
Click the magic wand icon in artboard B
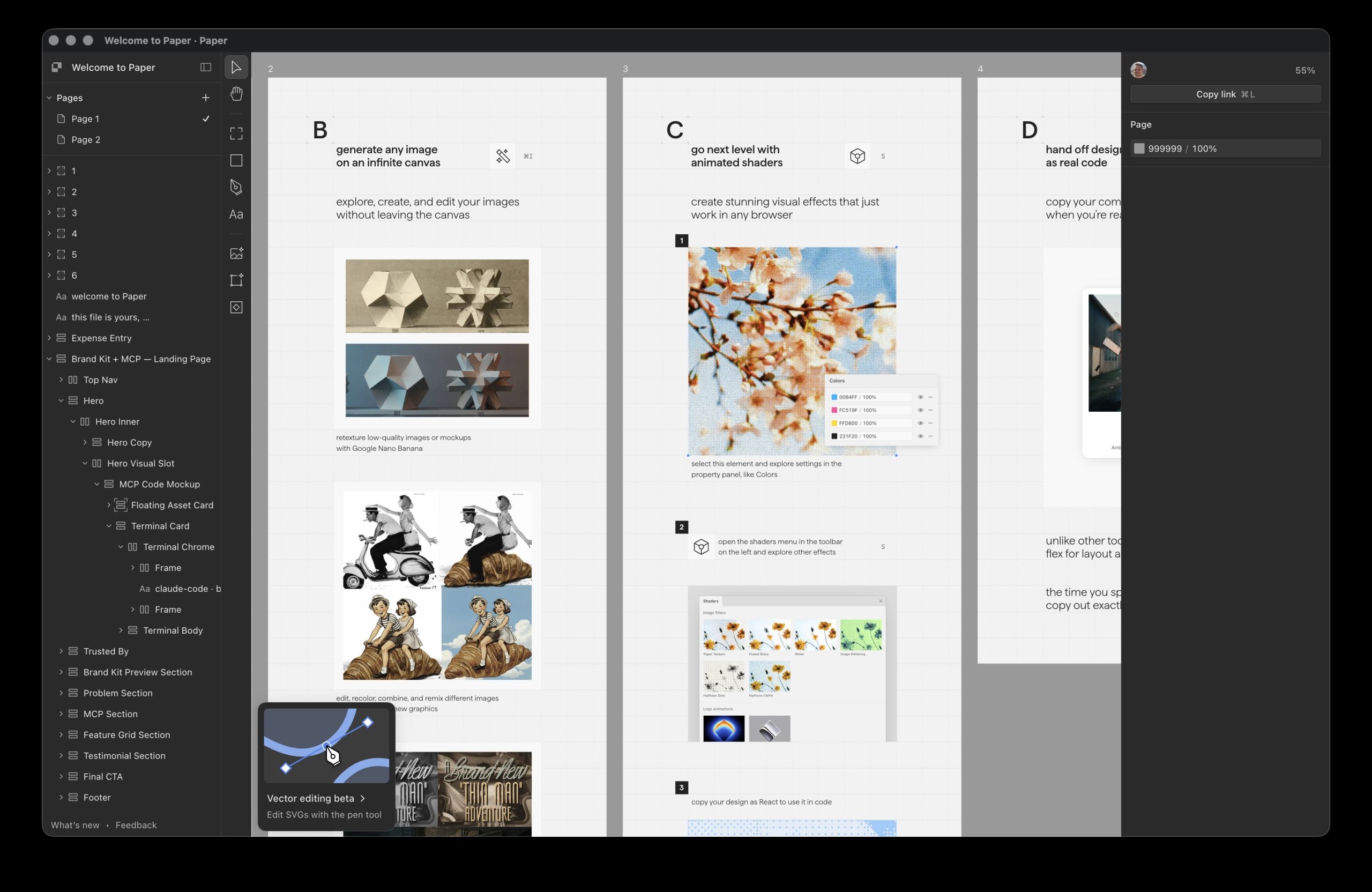tap(503, 155)
